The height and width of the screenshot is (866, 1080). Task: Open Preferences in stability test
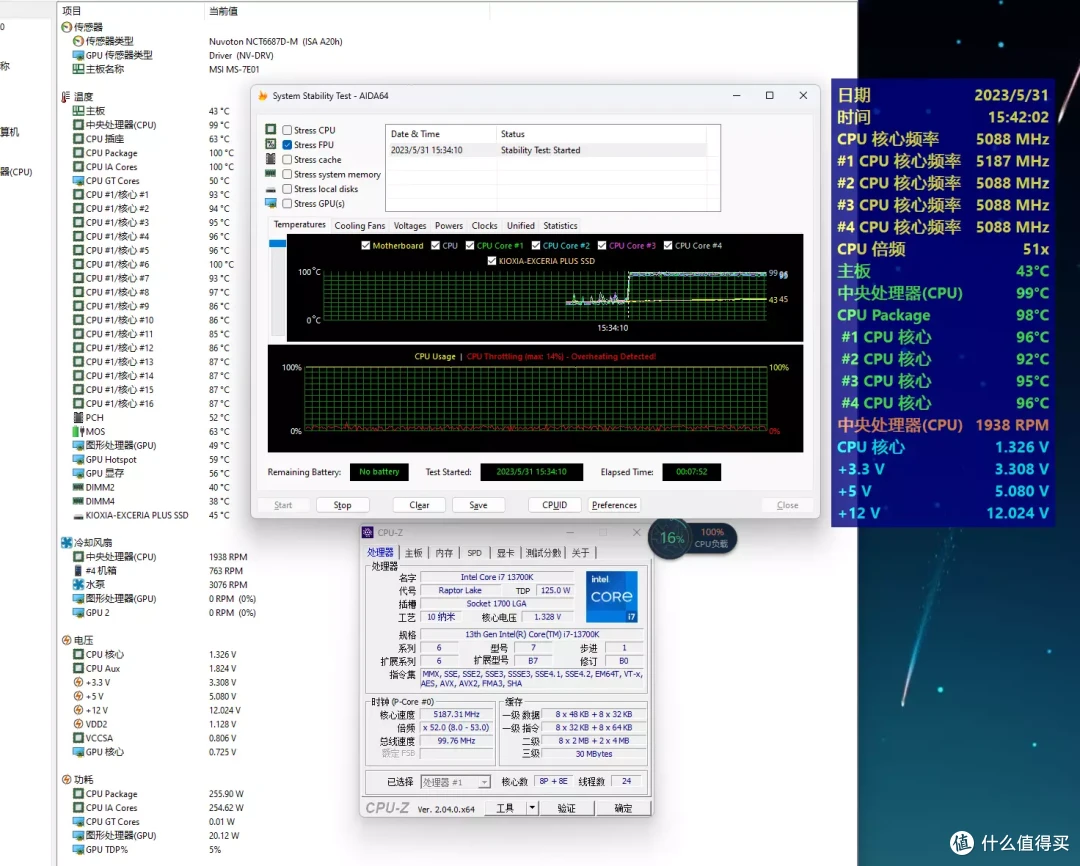(x=614, y=505)
